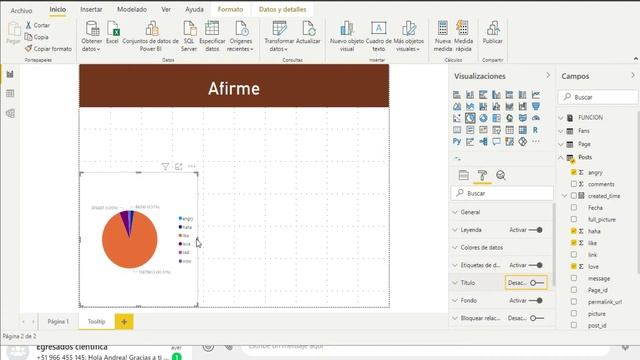
Task: Select the R script visual icon
Action: click(536, 130)
